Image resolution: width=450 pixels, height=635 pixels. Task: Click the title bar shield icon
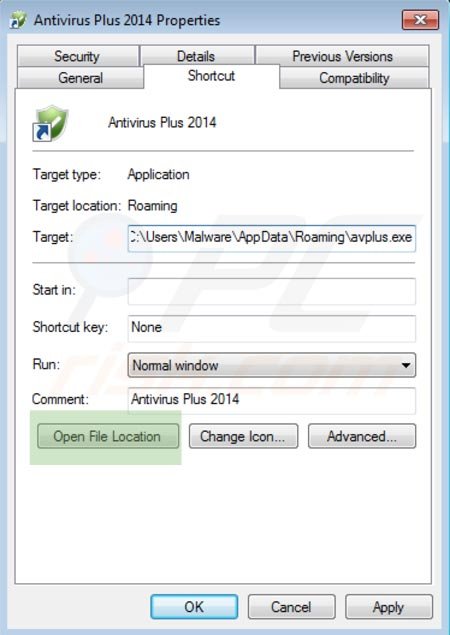[x=18, y=20]
